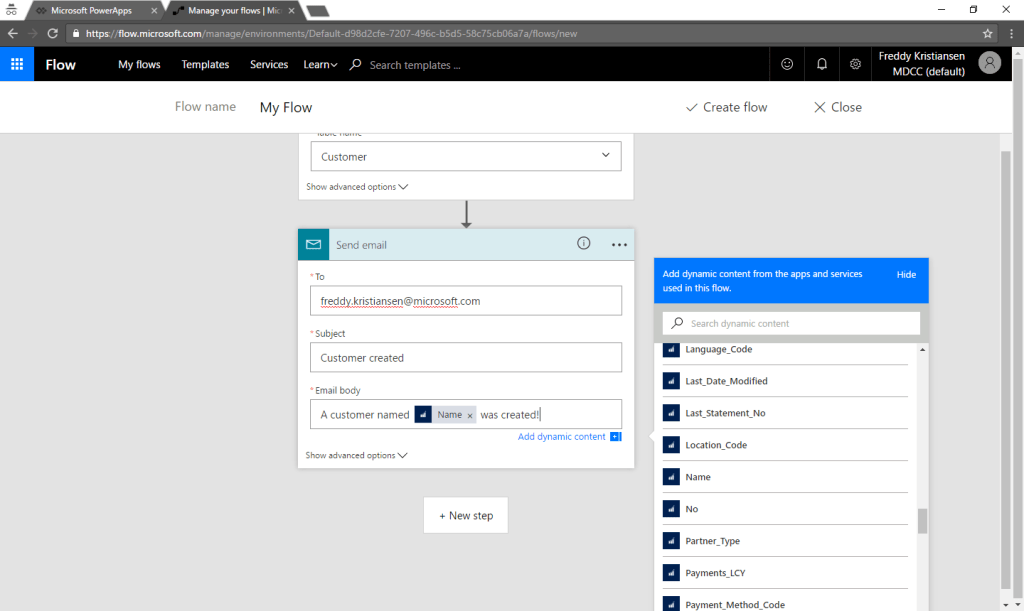Click the icon beside Payments_LCY
The height and width of the screenshot is (611, 1024).
(x=671, y=572)
